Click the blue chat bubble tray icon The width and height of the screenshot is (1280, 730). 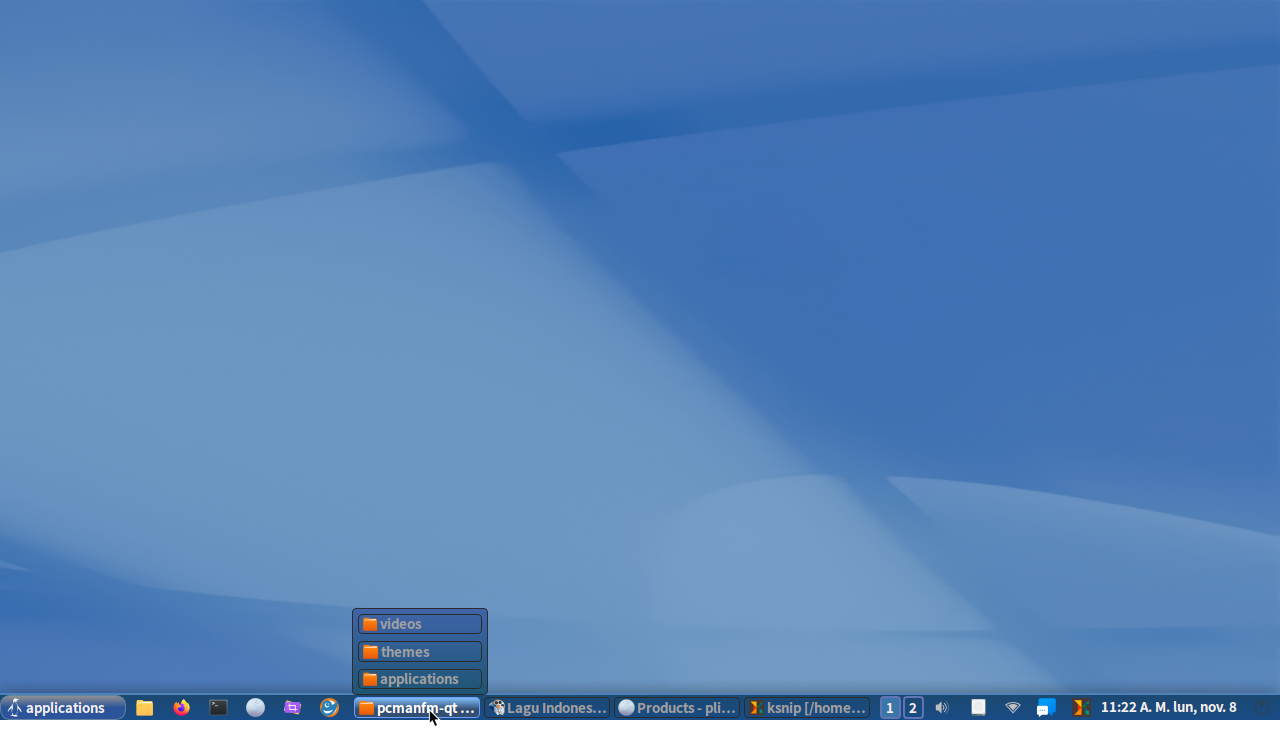pos(1046,708)
